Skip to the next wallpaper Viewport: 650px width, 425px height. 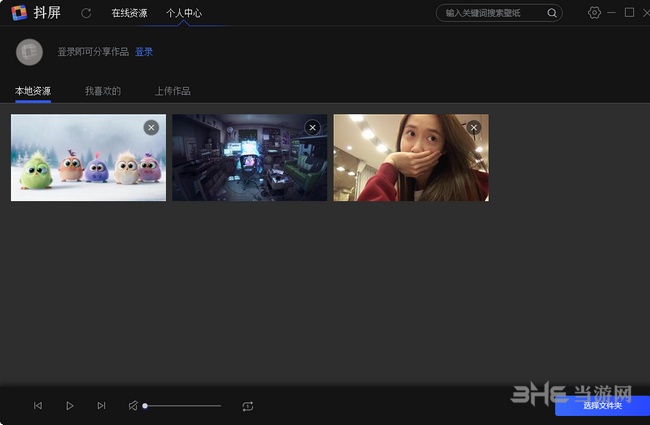click(x=101, y=406)
